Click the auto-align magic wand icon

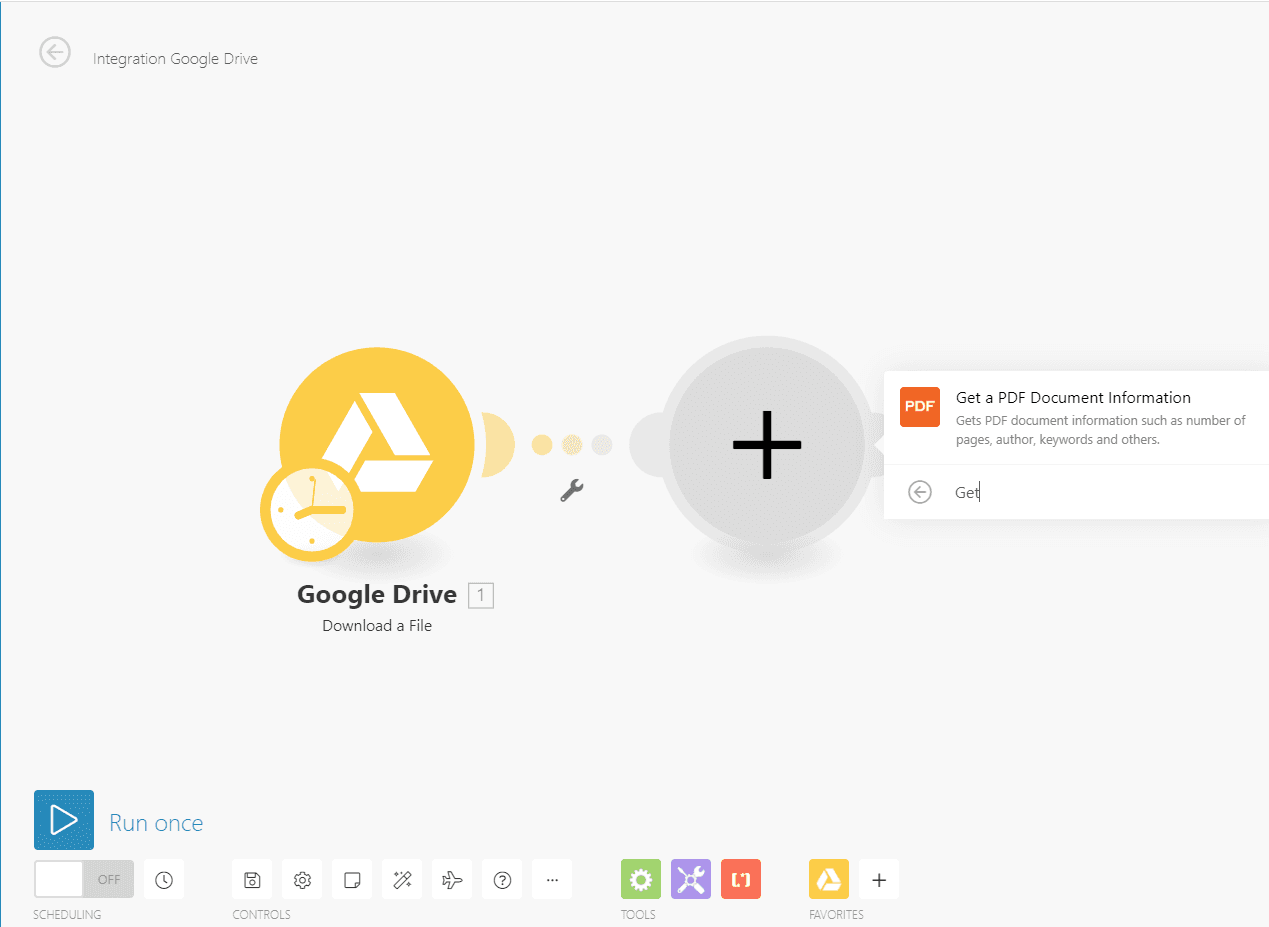tap(402, 880)
